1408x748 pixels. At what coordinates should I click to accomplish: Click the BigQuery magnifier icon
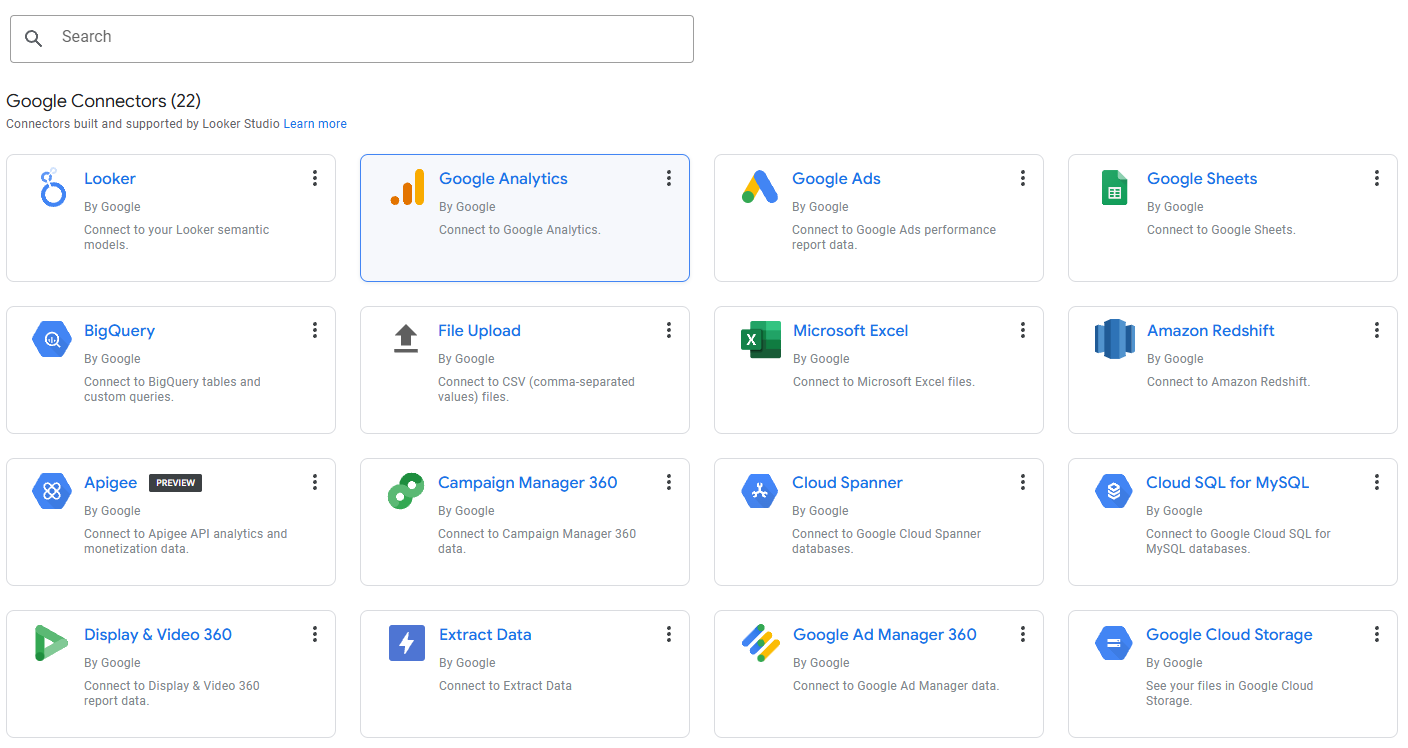coord(52,339)
